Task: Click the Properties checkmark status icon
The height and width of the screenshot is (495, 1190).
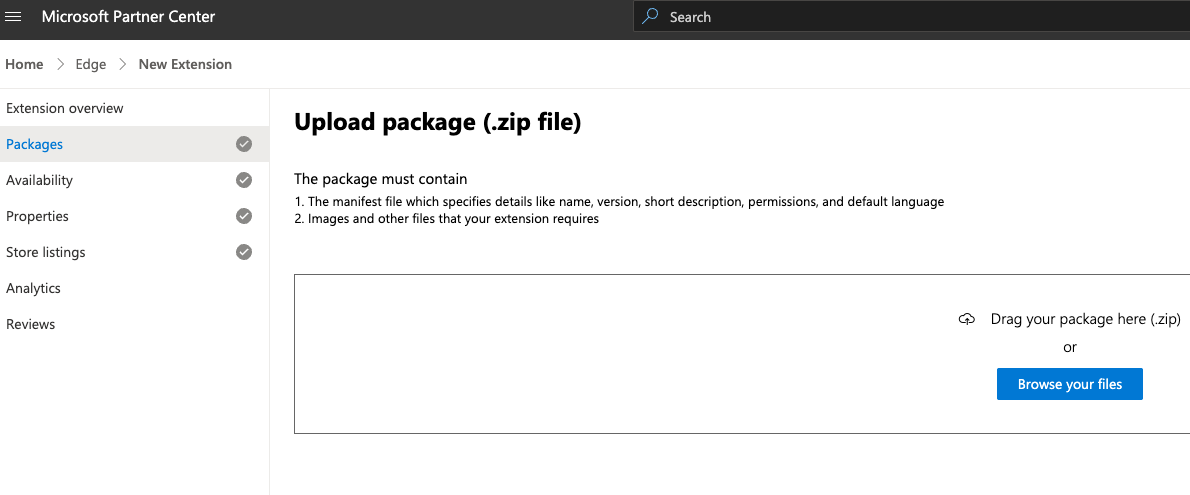Action: point(244,216)
